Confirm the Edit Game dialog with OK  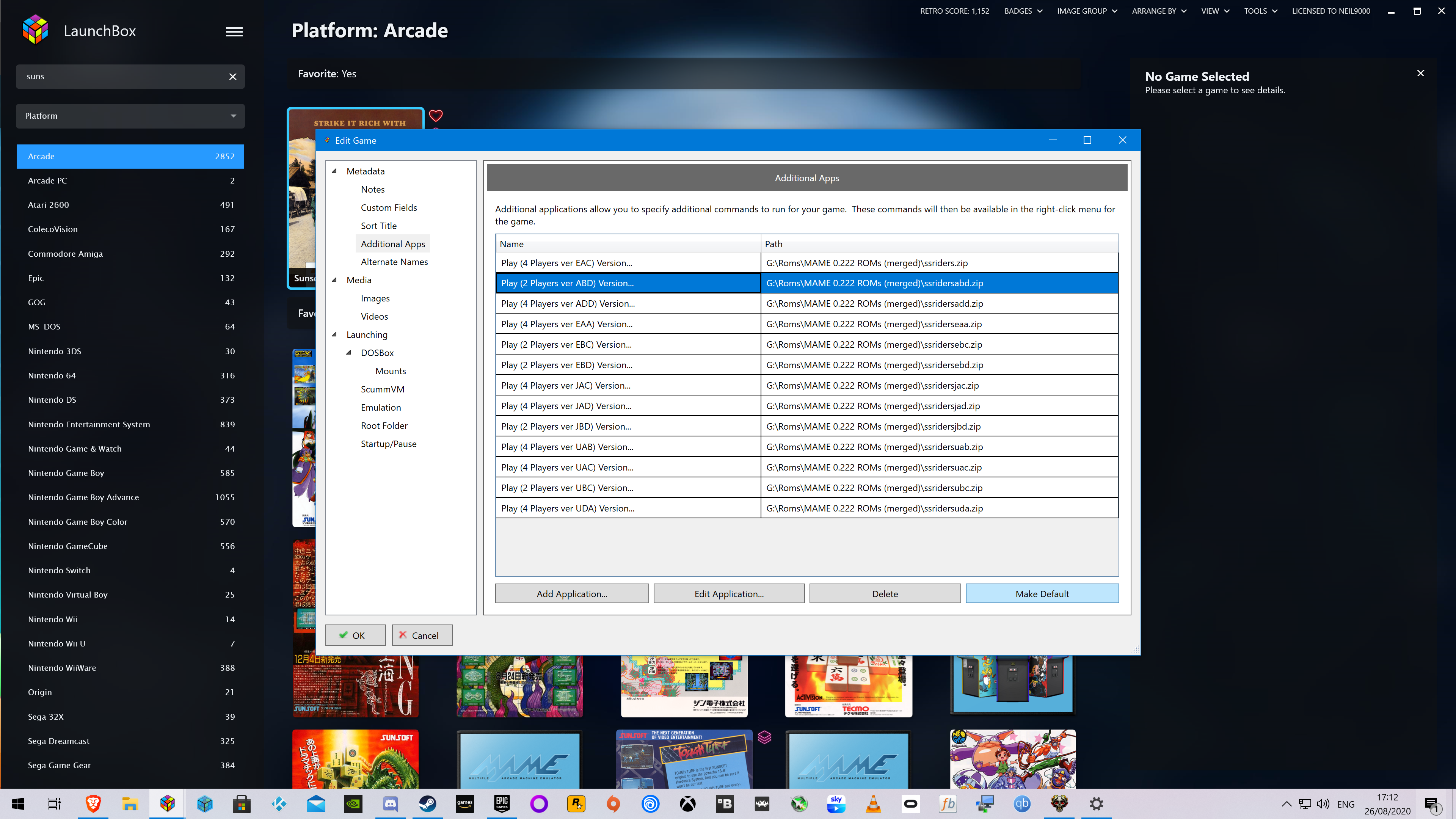pyautogui.click(x=355, y=635)
